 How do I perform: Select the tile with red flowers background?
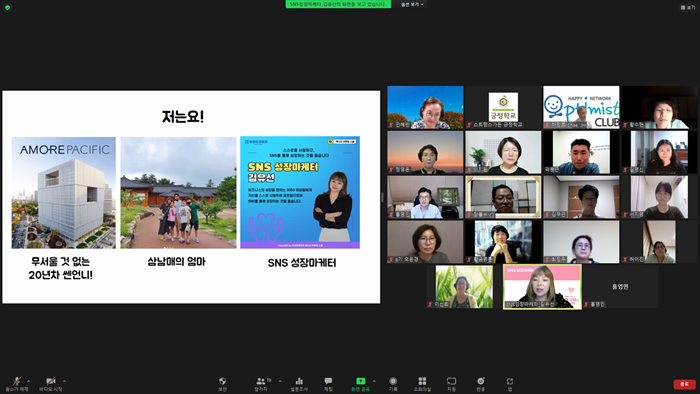425,107
